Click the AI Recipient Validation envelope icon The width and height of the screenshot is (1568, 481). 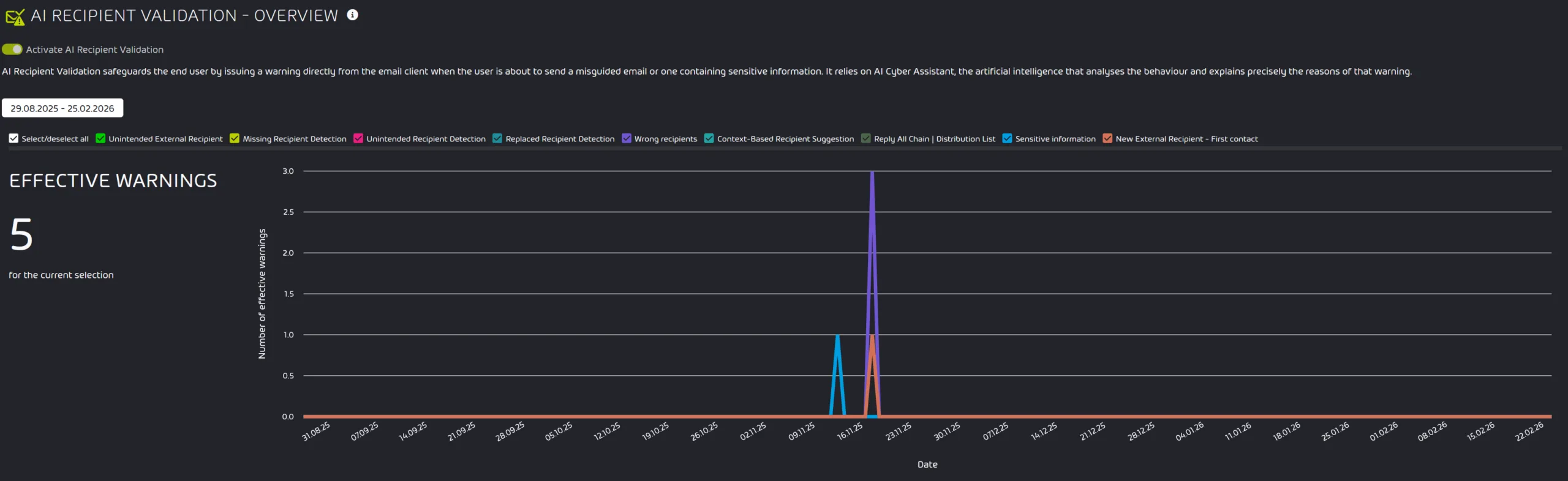(15, 17)
